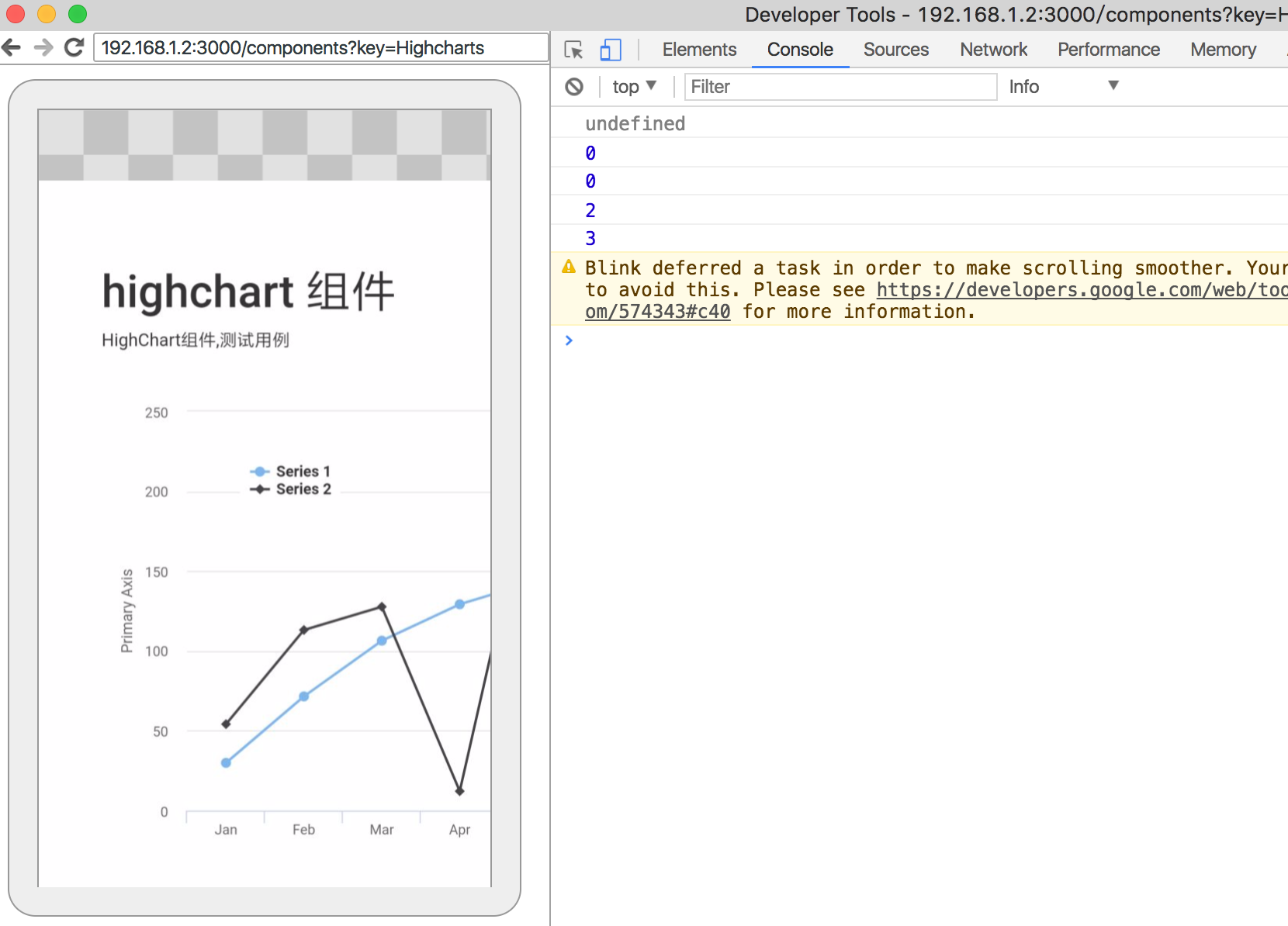Toggle the device toolbar icon
Screen dimensions: 1288x926
(x=611, y=50)
